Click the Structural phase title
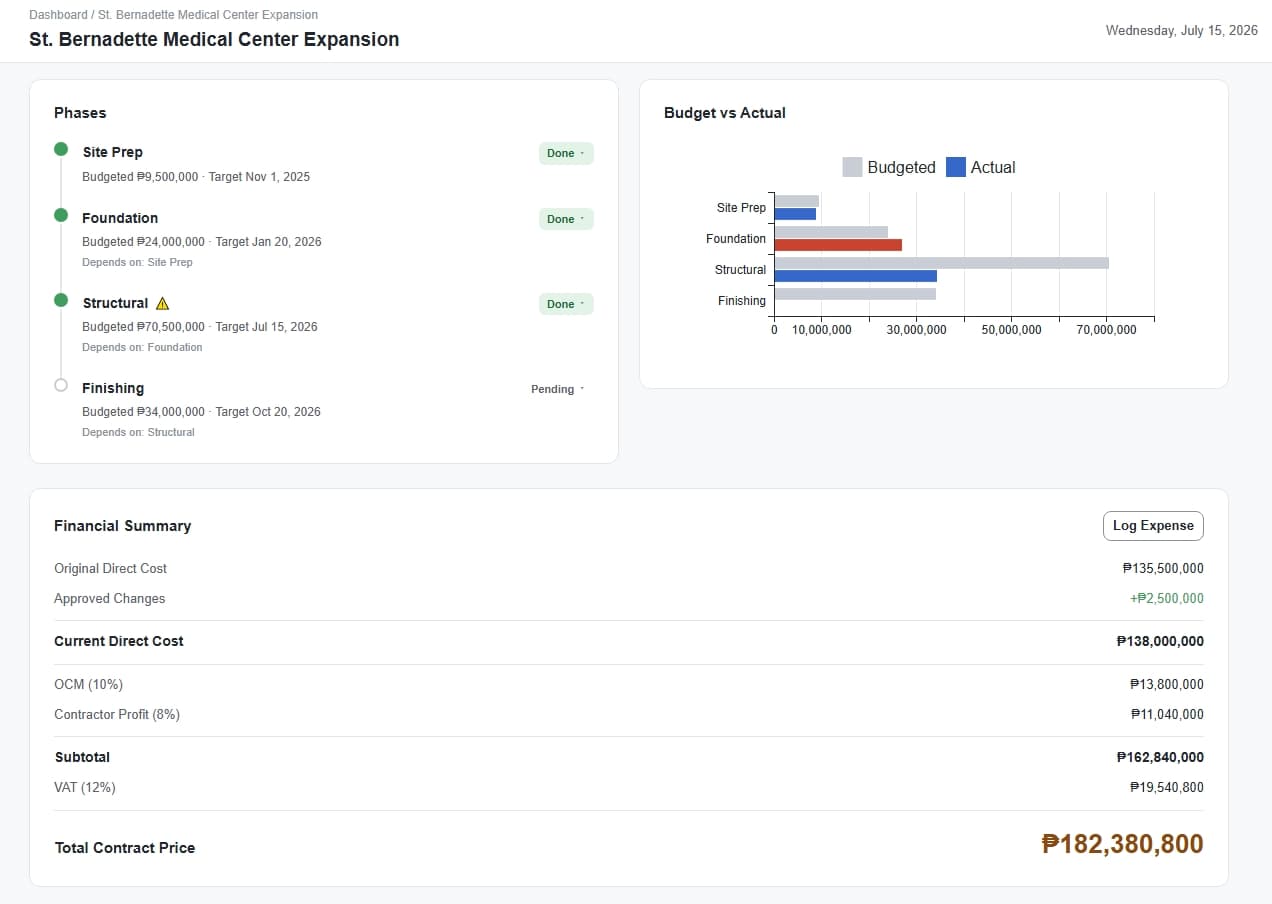The height and width of the screenshot is (904, 1272). point(115,303)
